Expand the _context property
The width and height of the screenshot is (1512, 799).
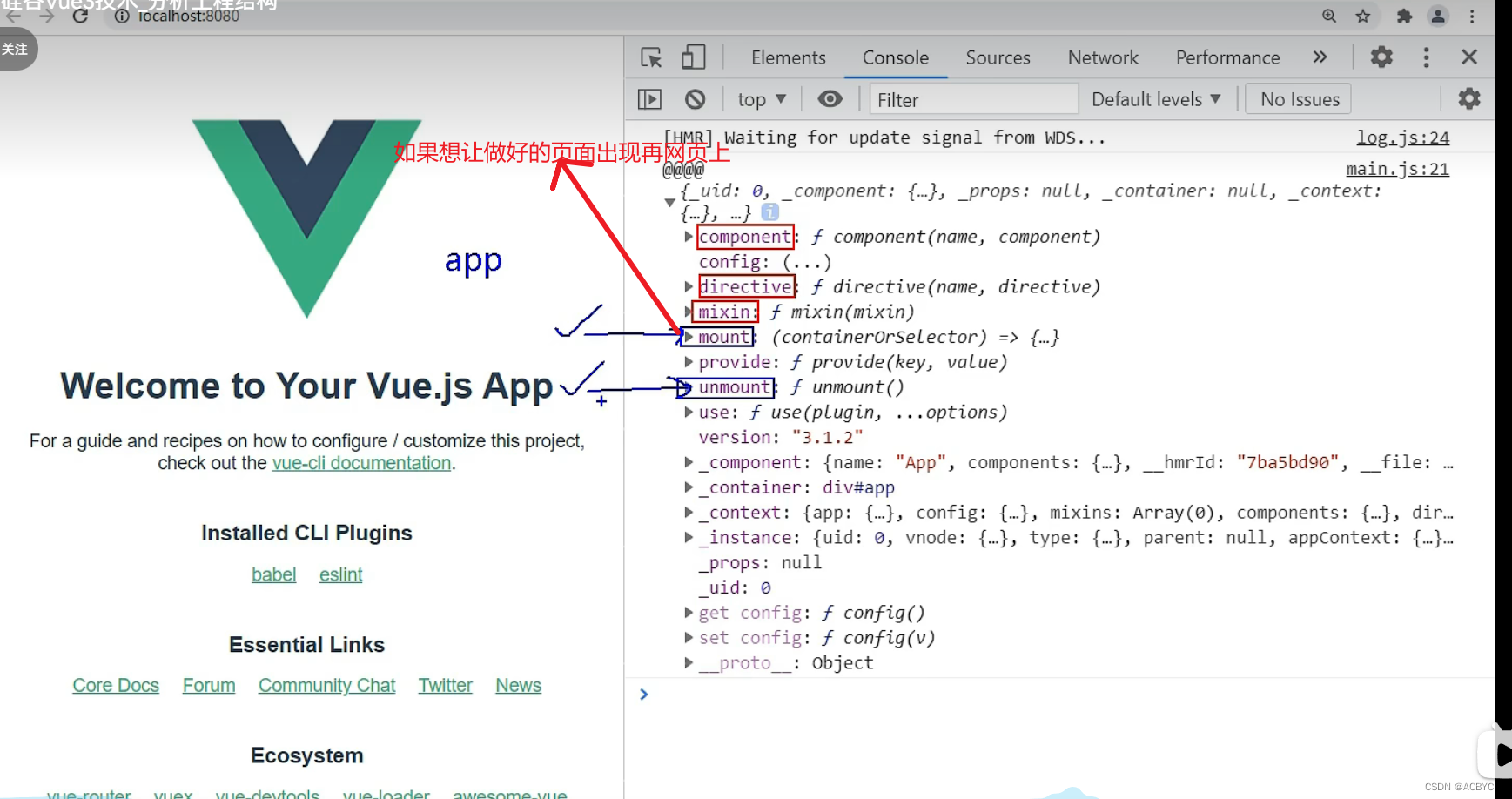689,513
